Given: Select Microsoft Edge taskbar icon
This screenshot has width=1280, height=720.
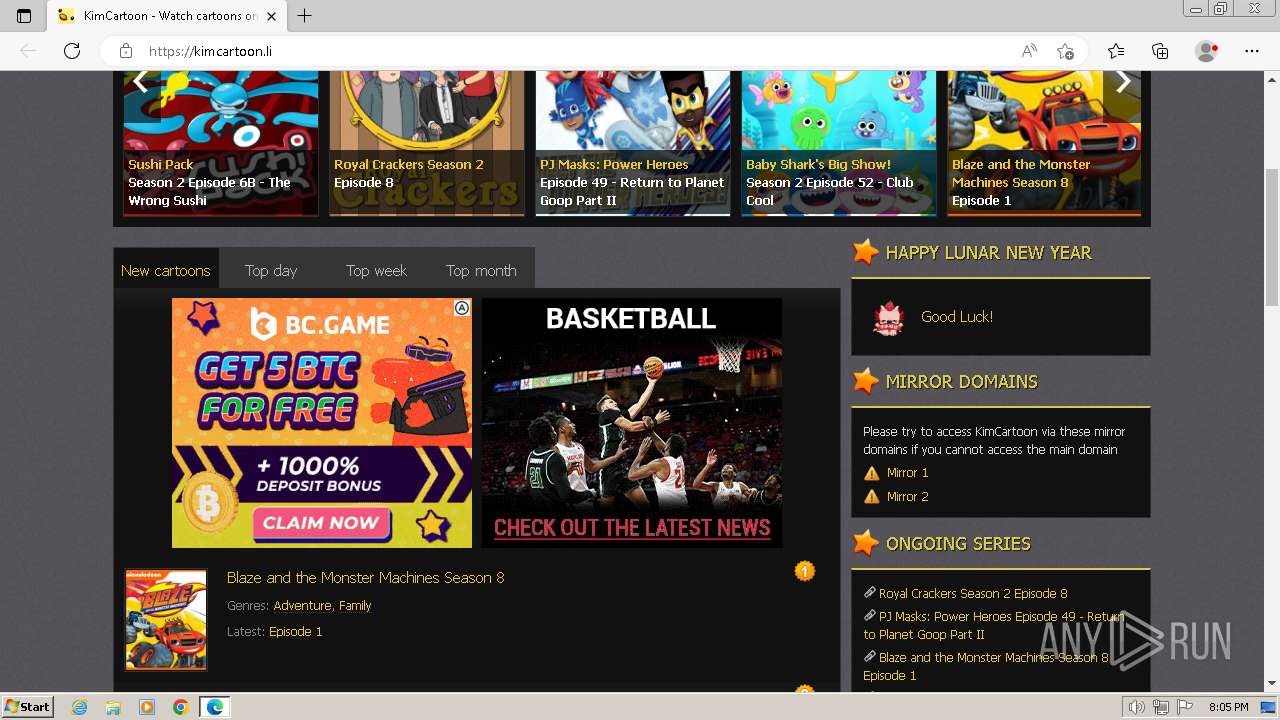Looking at the screenshot, I should [x=214, y=707].
